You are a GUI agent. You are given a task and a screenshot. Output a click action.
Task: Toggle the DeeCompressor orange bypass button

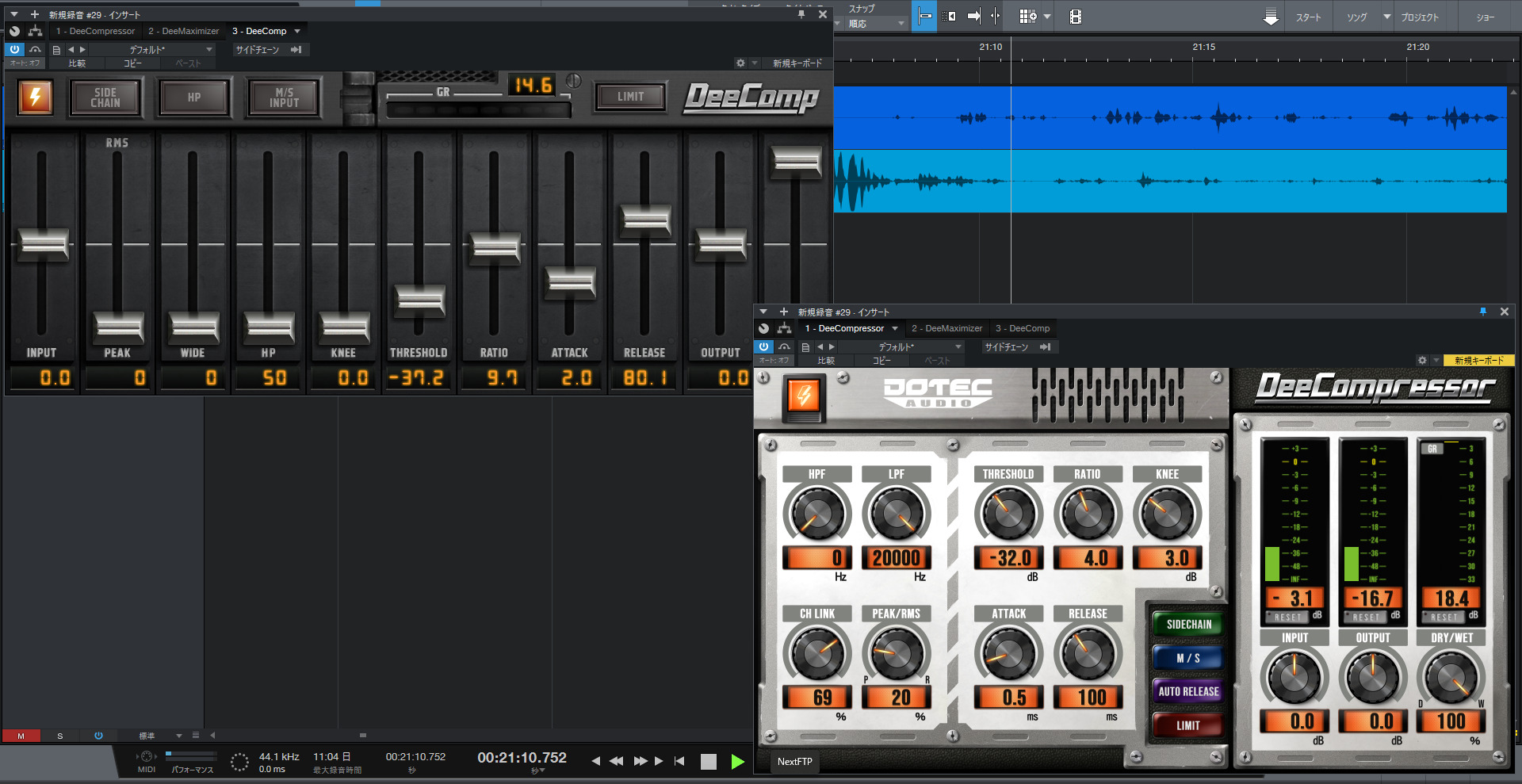point(804,396)
